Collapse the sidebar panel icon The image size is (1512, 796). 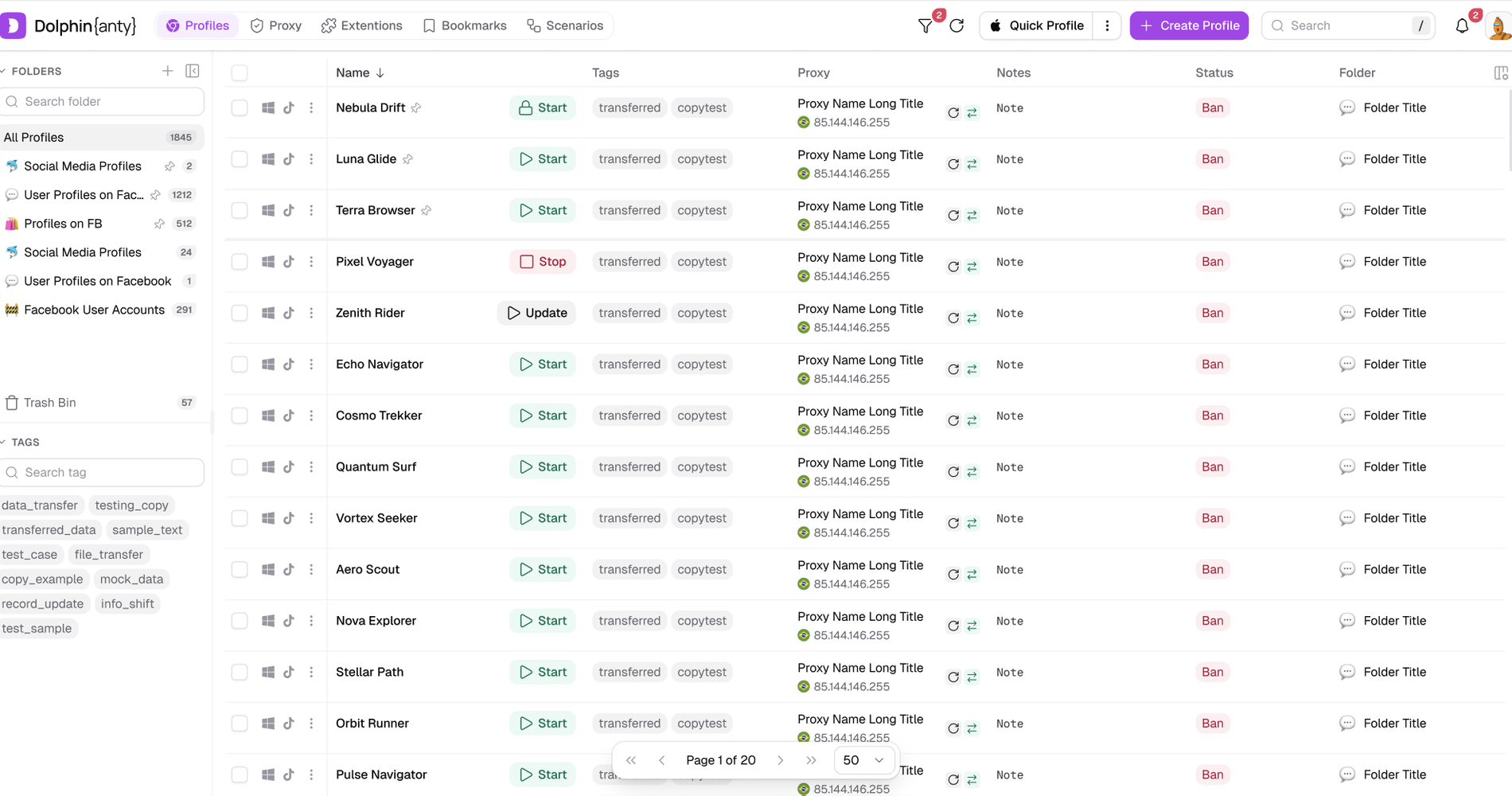tap(193, 71)
